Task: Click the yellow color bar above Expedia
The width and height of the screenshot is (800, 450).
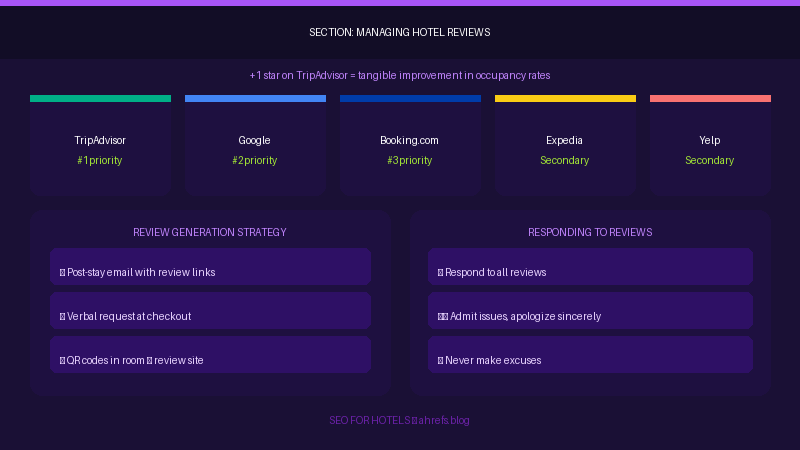Action: (x=565, y=98)
